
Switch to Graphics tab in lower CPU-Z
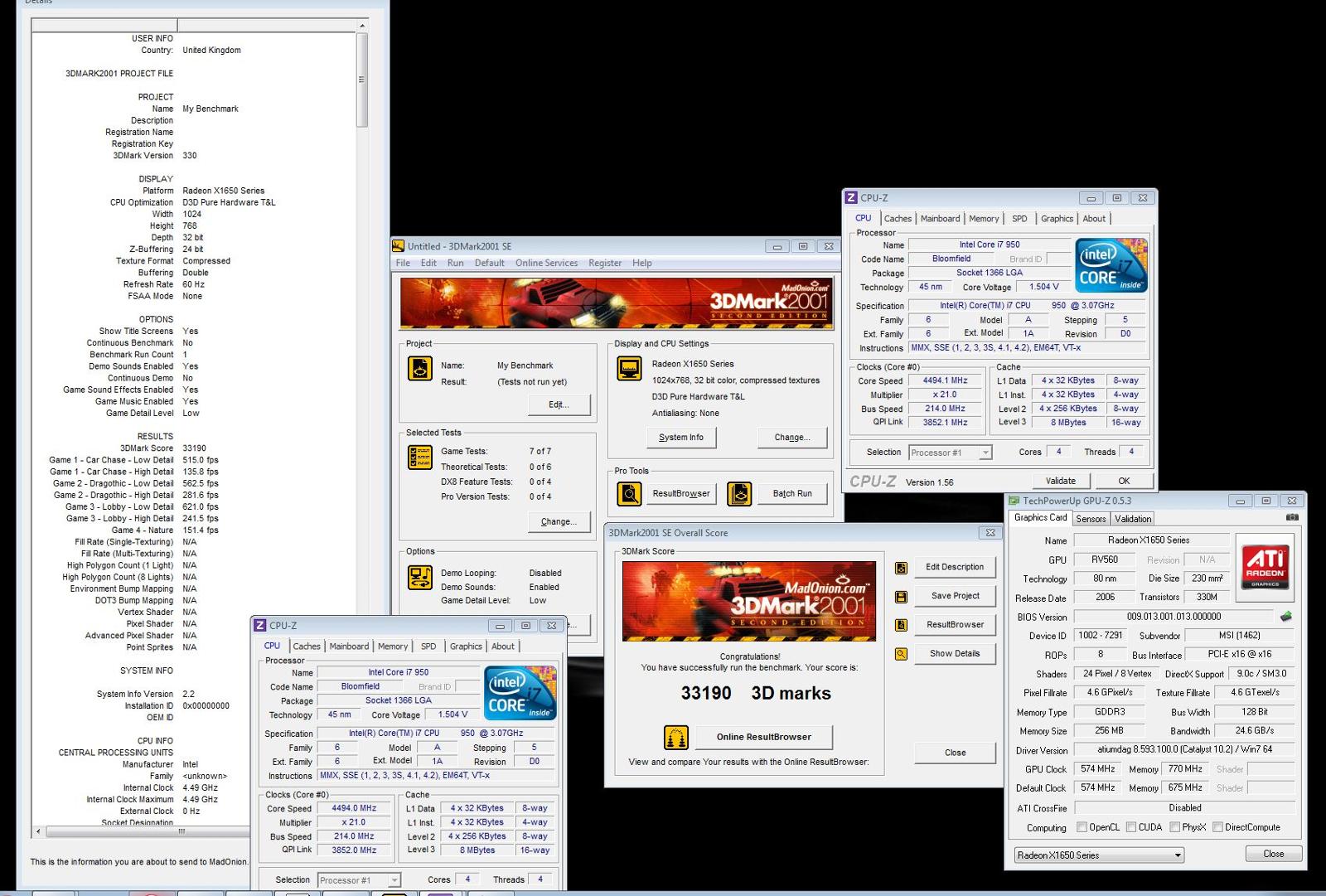466,647
